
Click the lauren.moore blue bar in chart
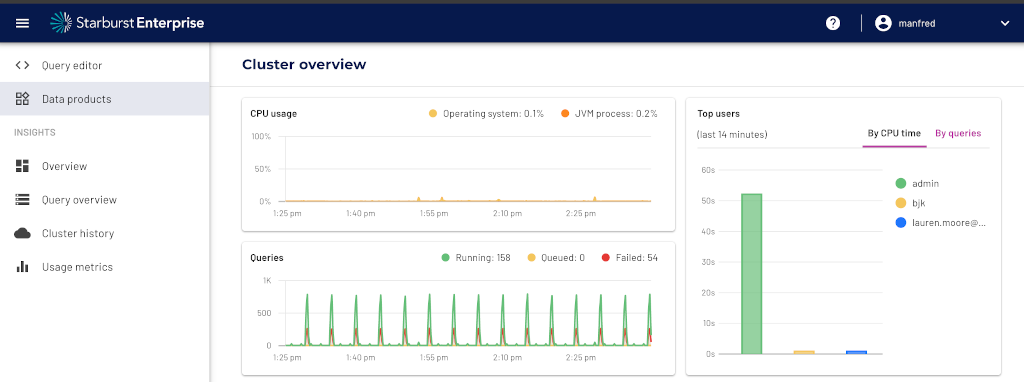point(856,353)
